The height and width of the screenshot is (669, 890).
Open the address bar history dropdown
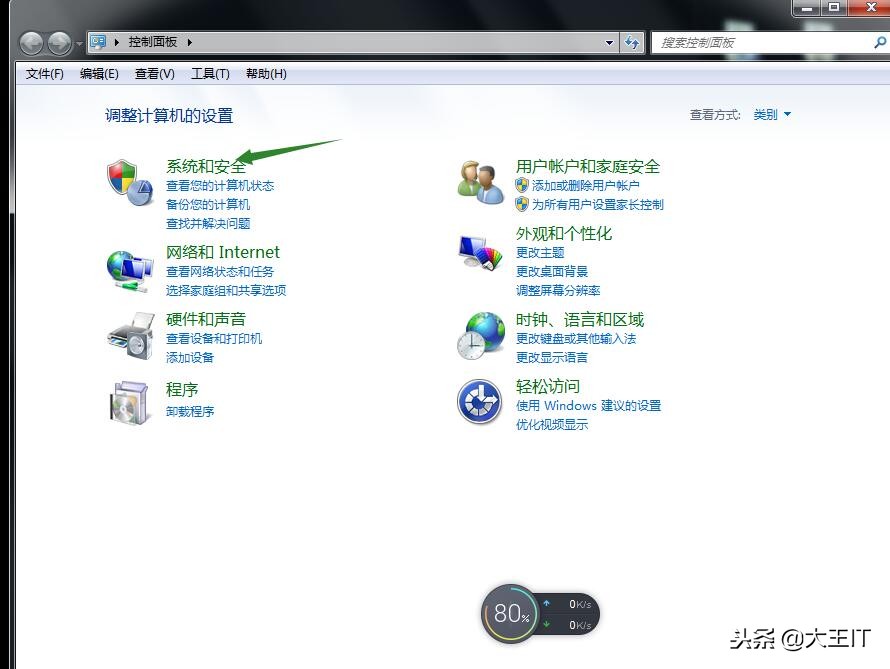tap(610, 42)
